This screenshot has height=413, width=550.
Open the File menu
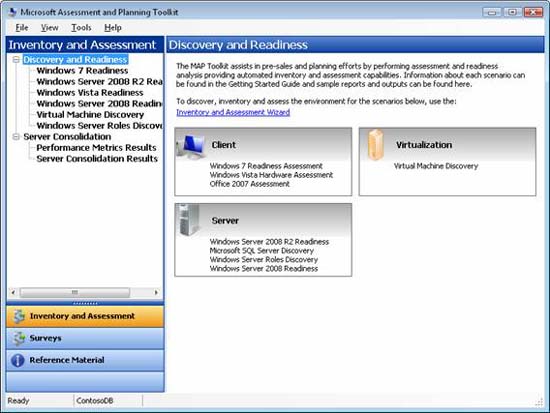coord(22,27)
